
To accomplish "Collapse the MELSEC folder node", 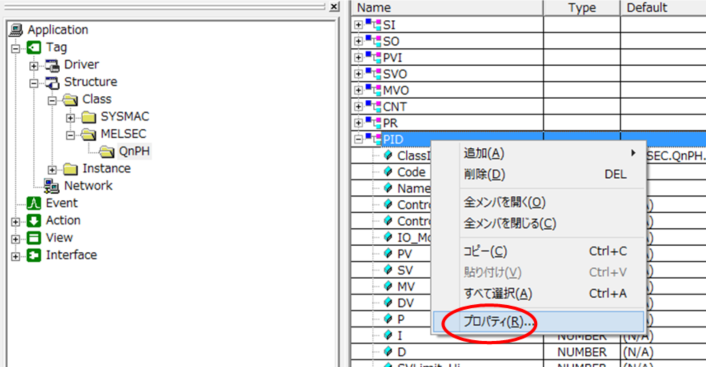I will pos(70,135).
